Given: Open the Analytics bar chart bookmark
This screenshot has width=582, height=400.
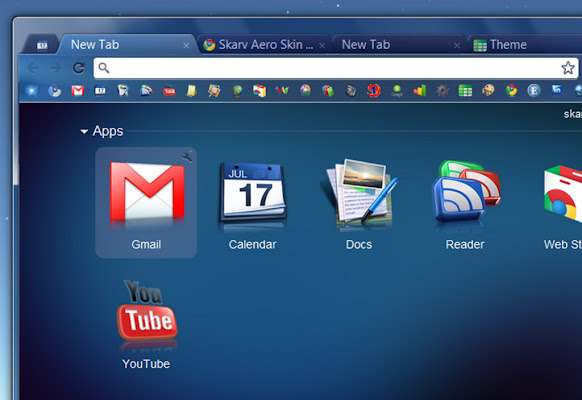Looking at the screenshot, I should point(420,91).
